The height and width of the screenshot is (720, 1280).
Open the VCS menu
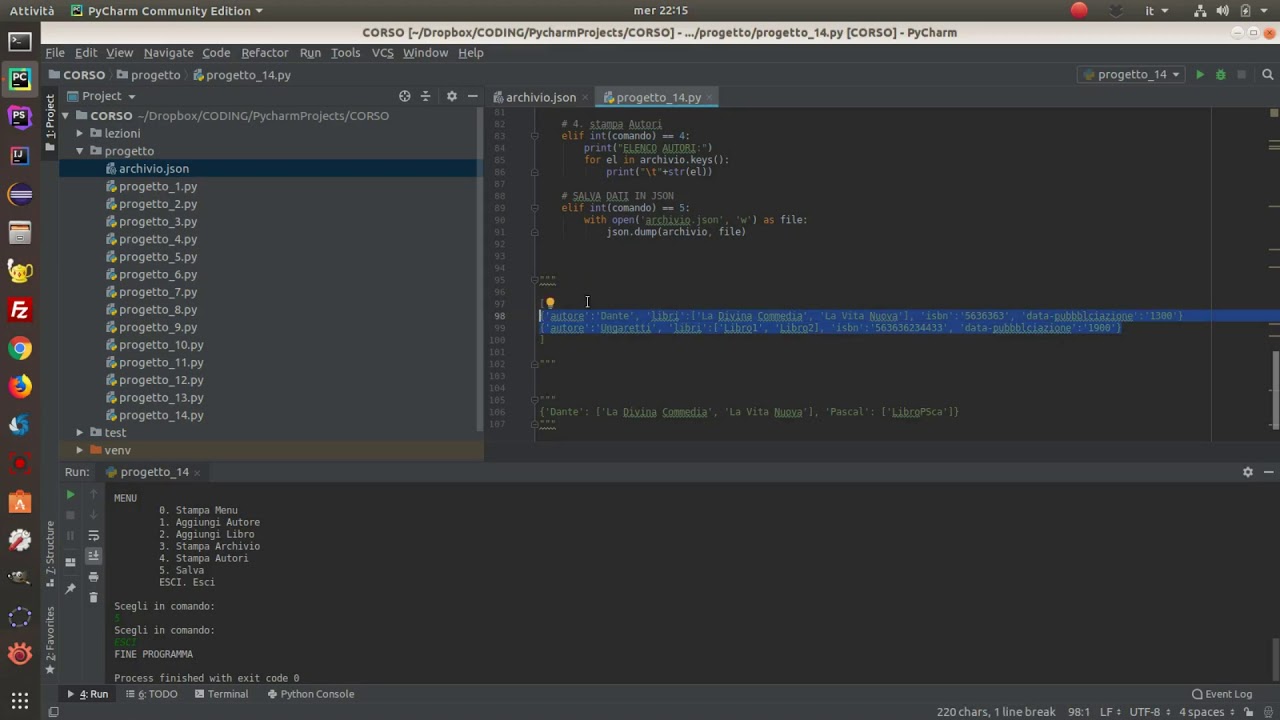click(x=382, y=52)
